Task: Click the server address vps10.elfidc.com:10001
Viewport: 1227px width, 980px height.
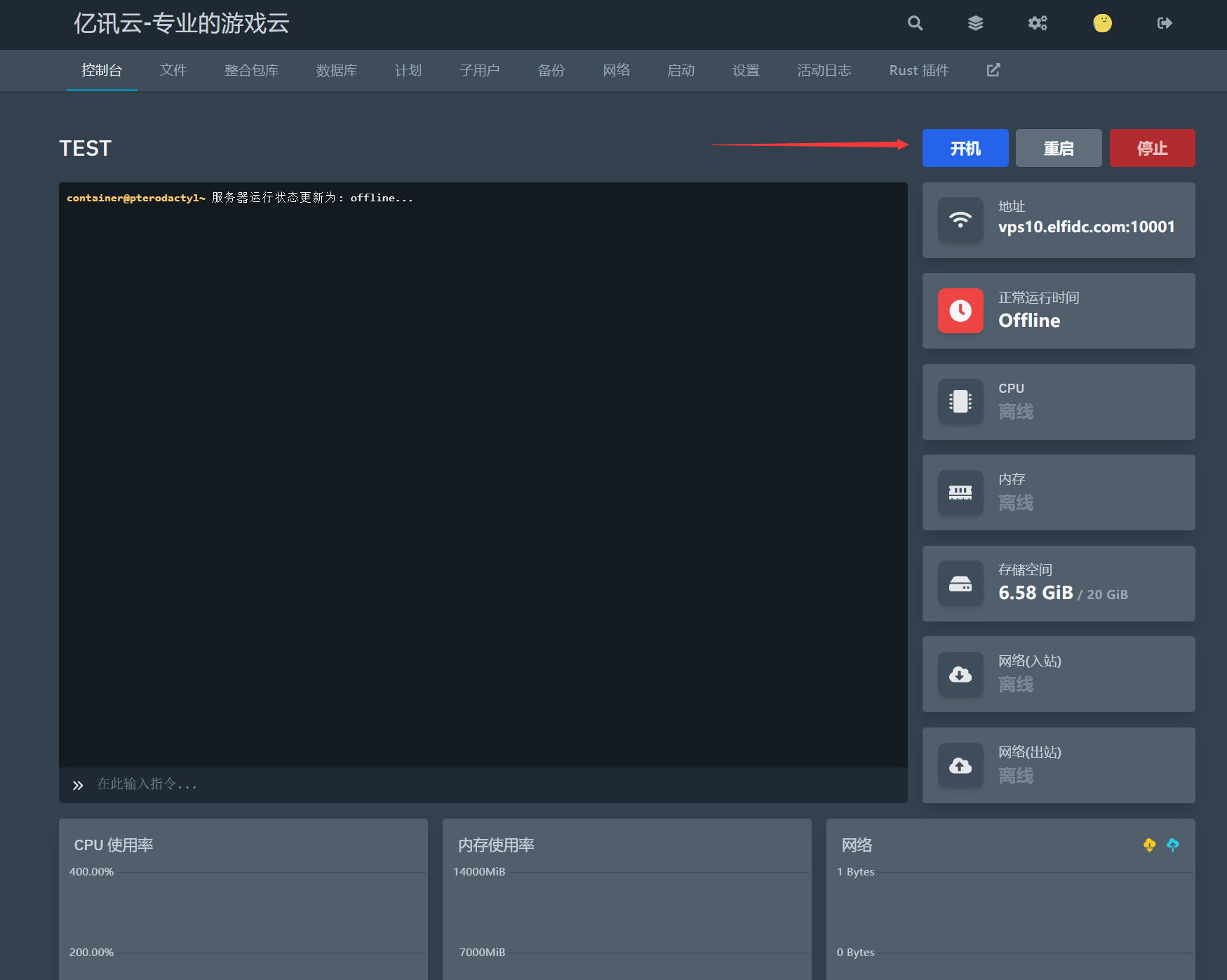Action: [1086, 227]
